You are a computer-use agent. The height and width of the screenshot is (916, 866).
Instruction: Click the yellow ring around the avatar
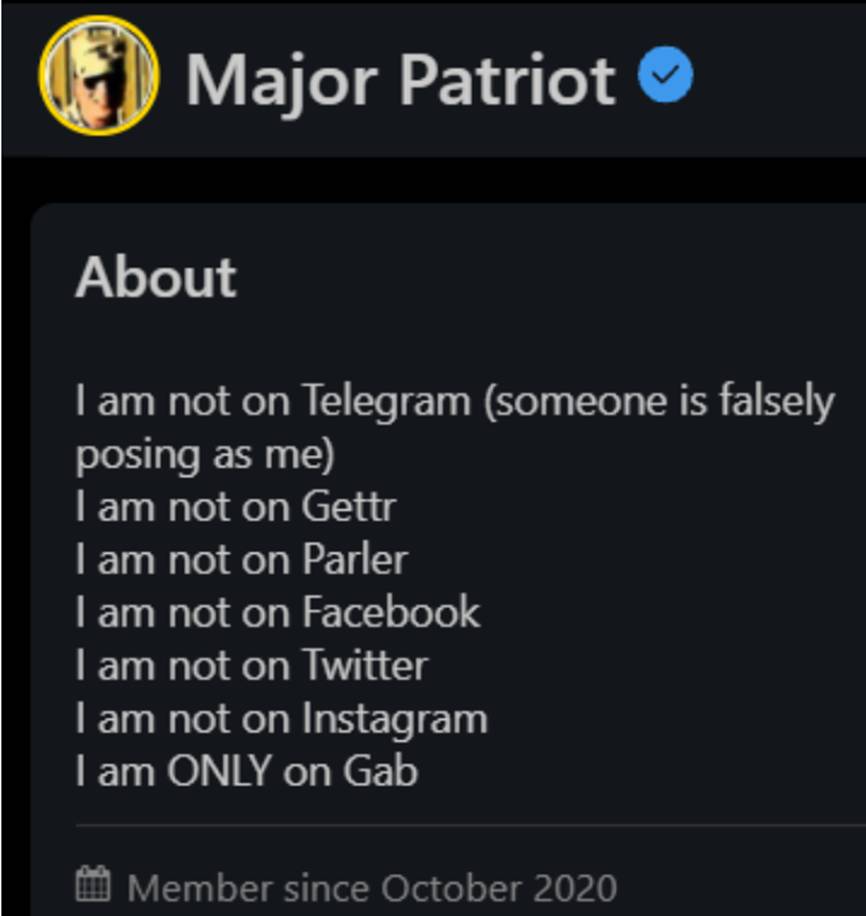click(42, 76)
